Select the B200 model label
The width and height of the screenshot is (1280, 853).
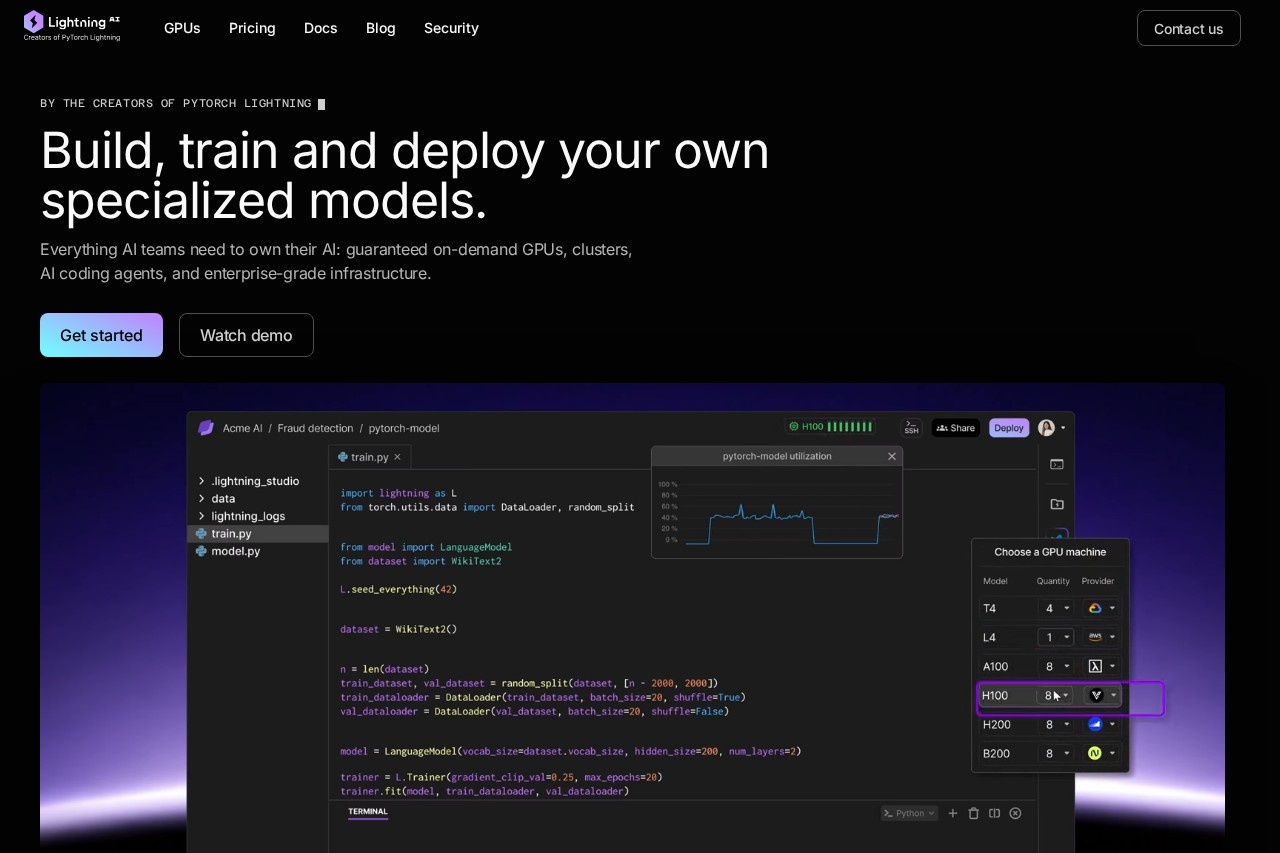997,753
